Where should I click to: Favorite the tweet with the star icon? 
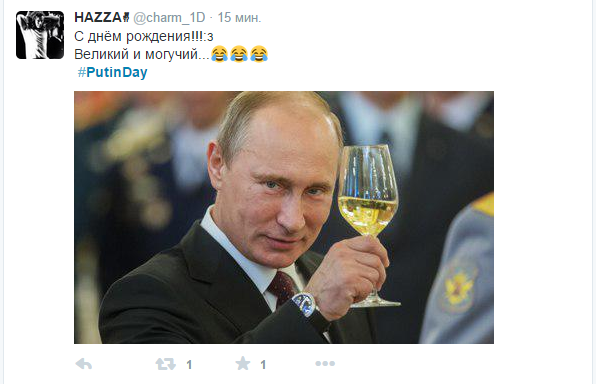[243, 363]
